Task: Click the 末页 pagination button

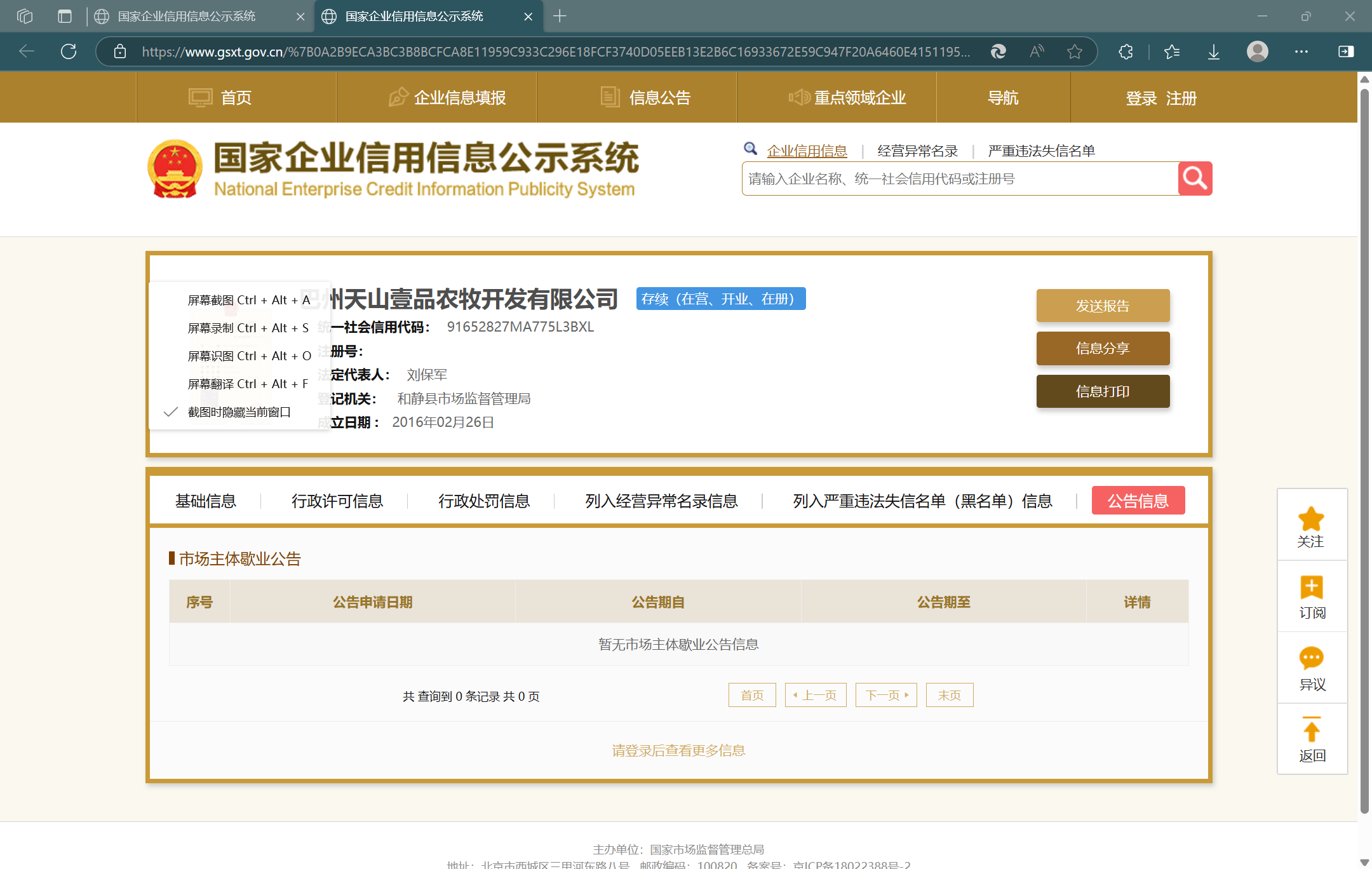Action: tap(950, 695)
